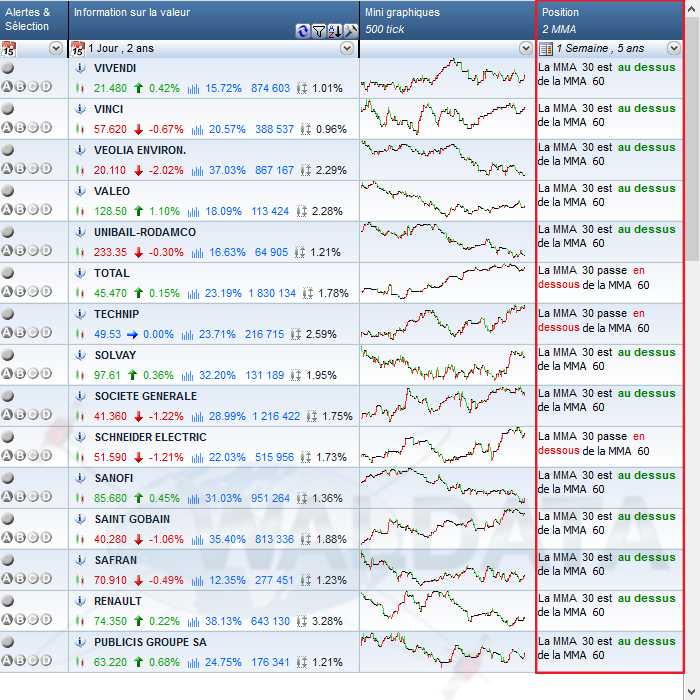Toggle alert circle for VEOLIA ENVIRON. row

coord(8,150)
